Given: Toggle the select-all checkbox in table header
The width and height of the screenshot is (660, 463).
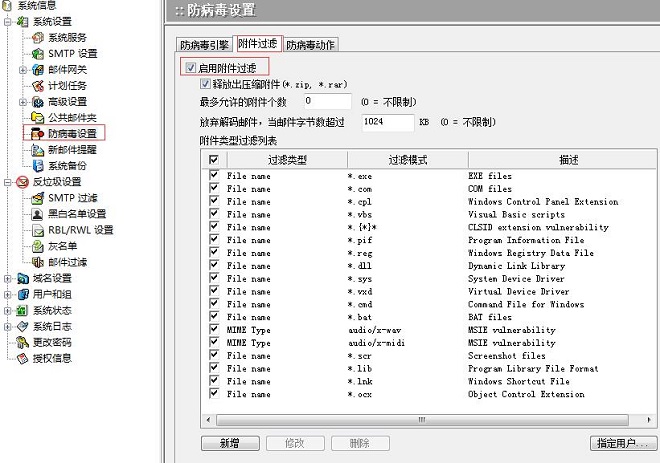Looking at the screenshot, I should (x=214, y=160).
